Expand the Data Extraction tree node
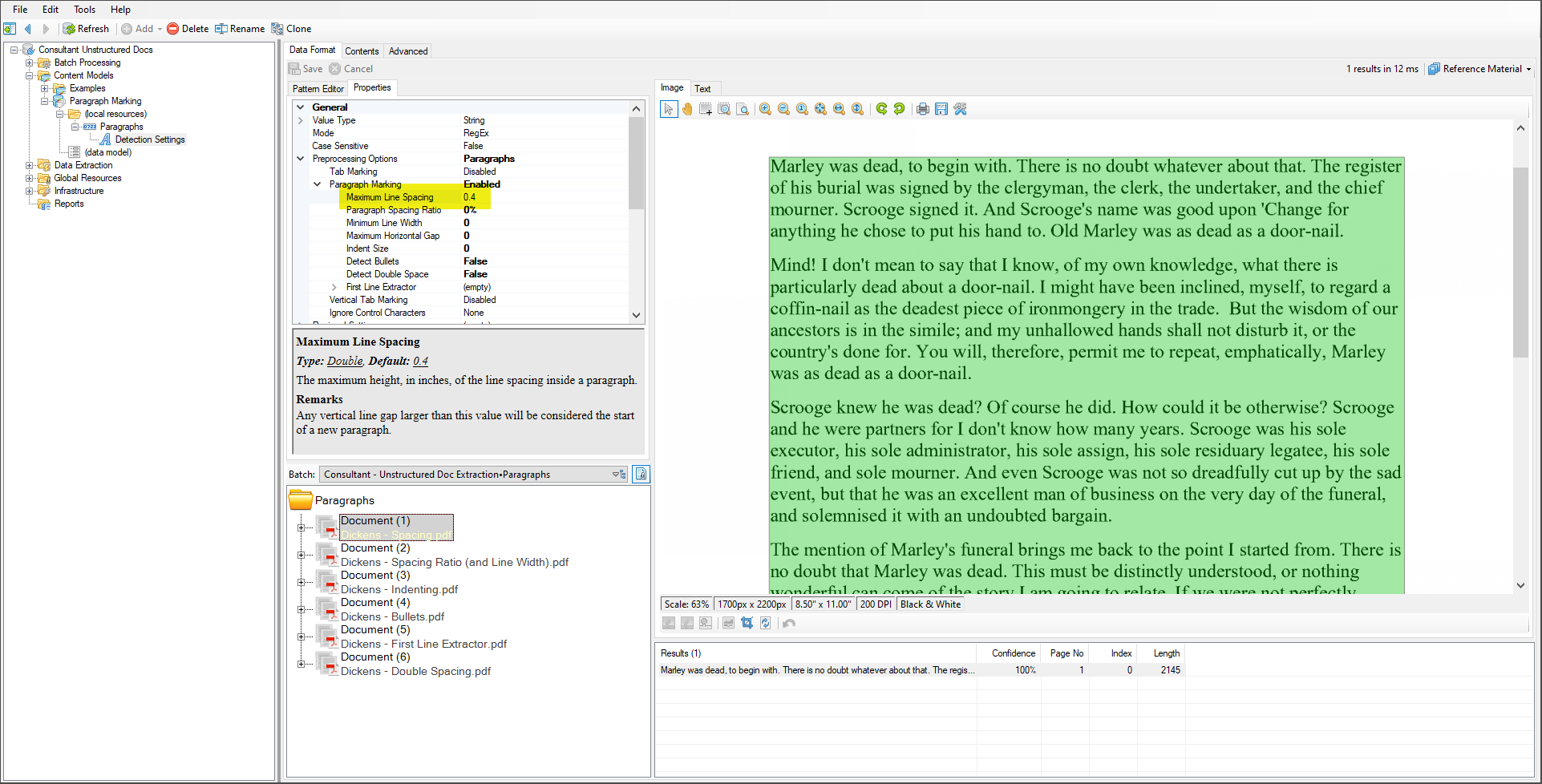Image resolution: width=1542 pixels, height=784 pixels. click(30, 165)
